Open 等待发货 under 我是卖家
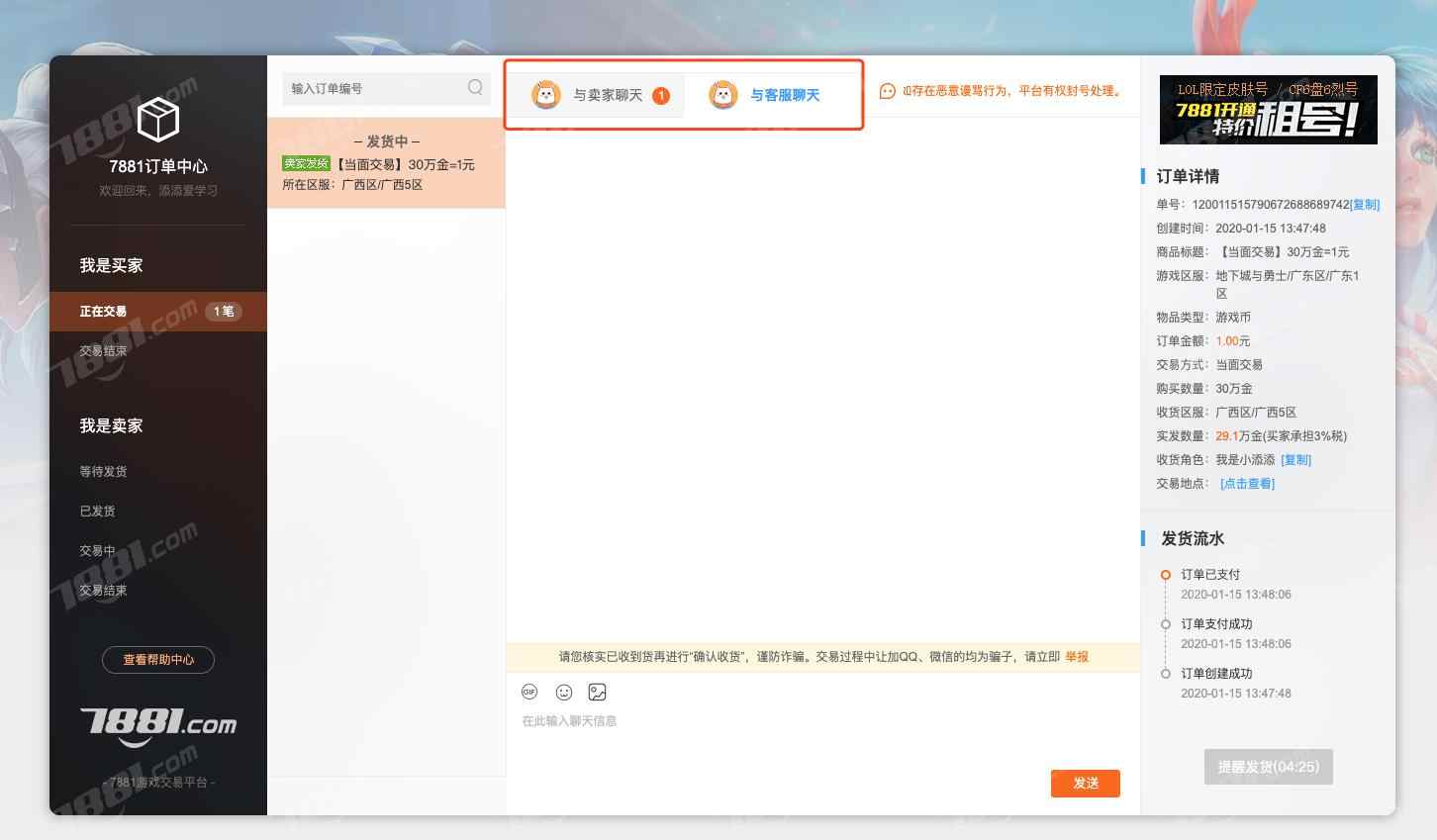 103,472
